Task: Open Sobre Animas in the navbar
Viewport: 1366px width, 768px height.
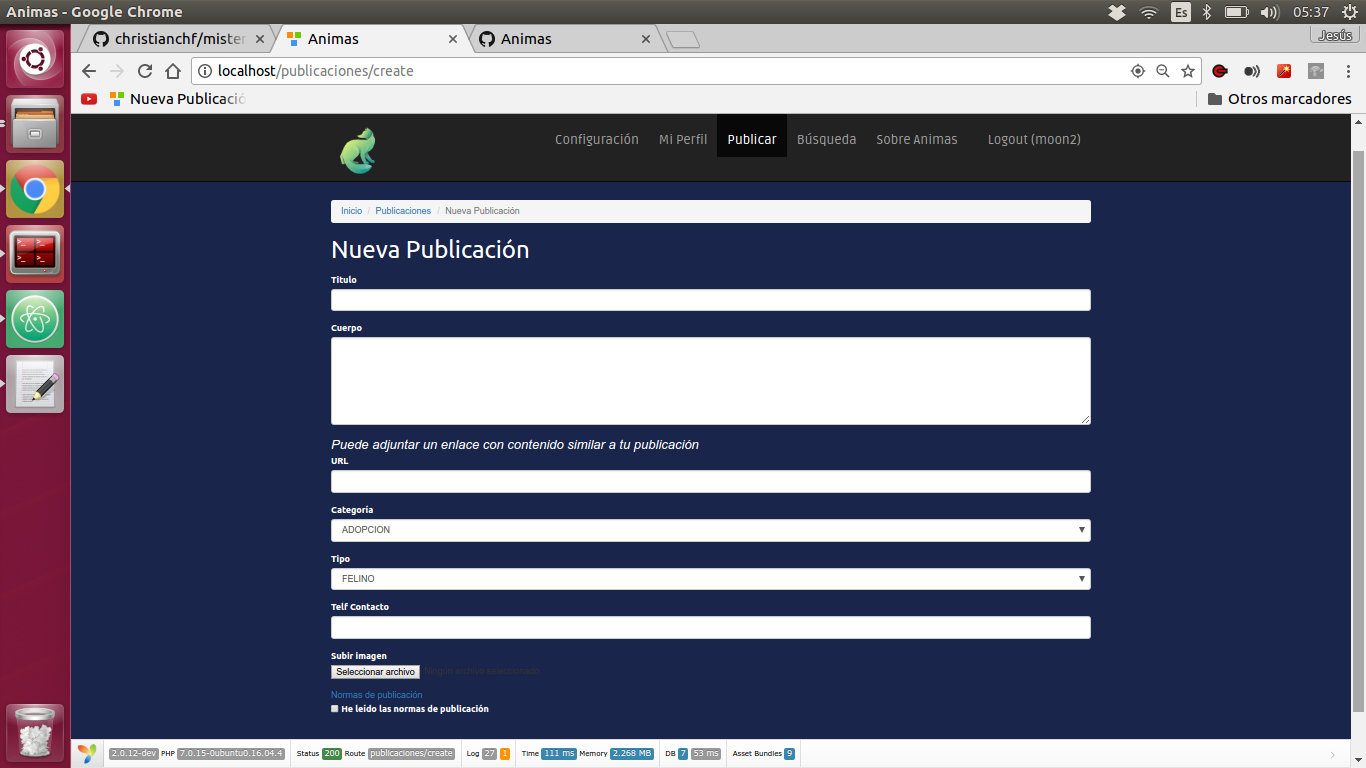Action: pyautogui.click(x=917, y=139)
